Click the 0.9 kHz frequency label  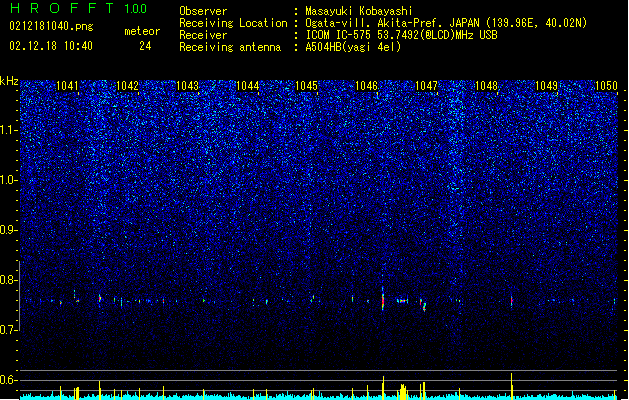(x=9, y=230)
